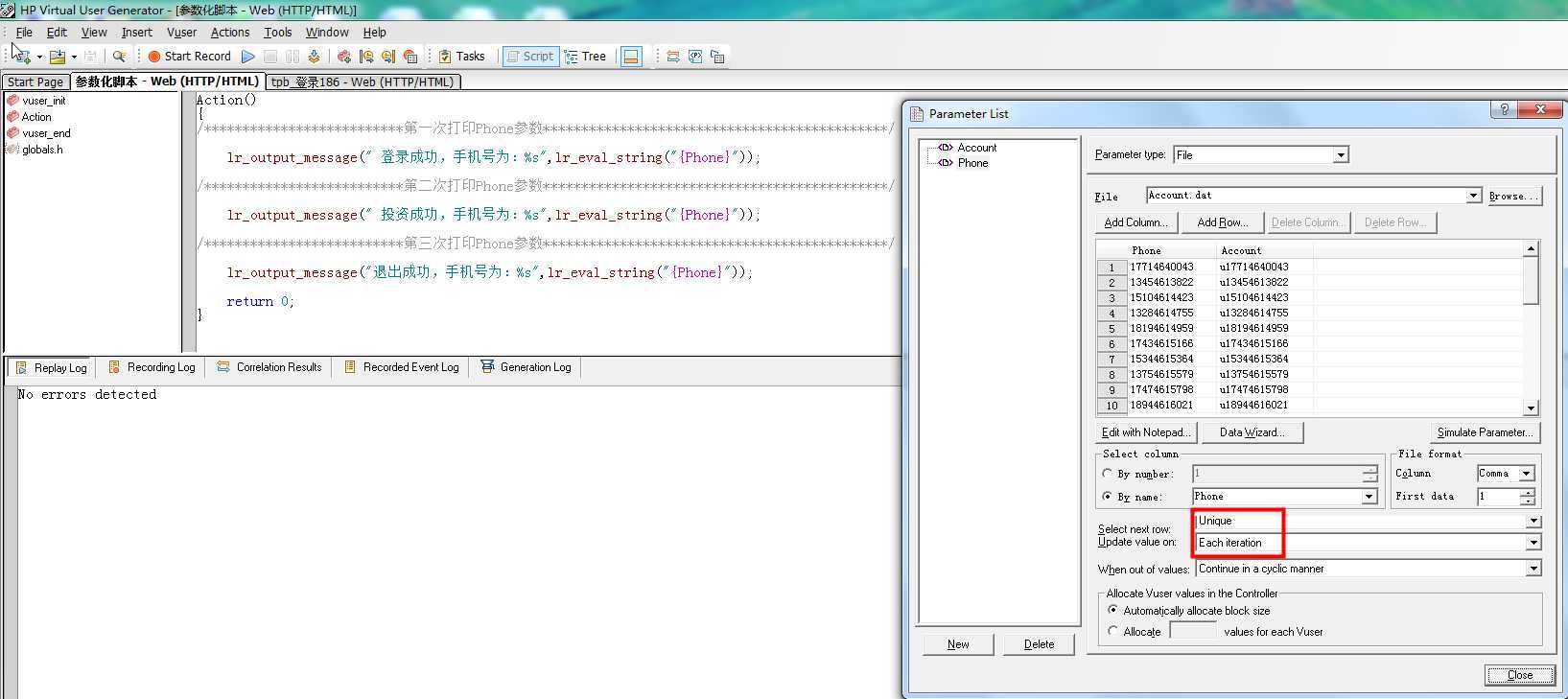
Task: Click the Parameter List help question icon
Action: pos(1504,109)
